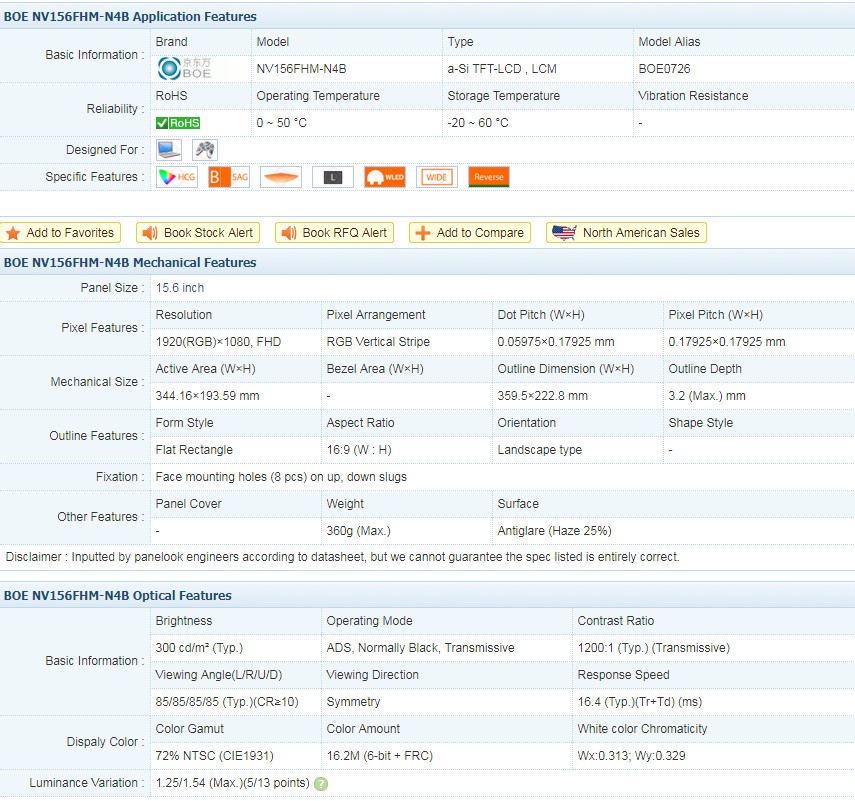Click the 'BOE NV156FHM-N4B Optical Features' heading

[x=118, y=595]
